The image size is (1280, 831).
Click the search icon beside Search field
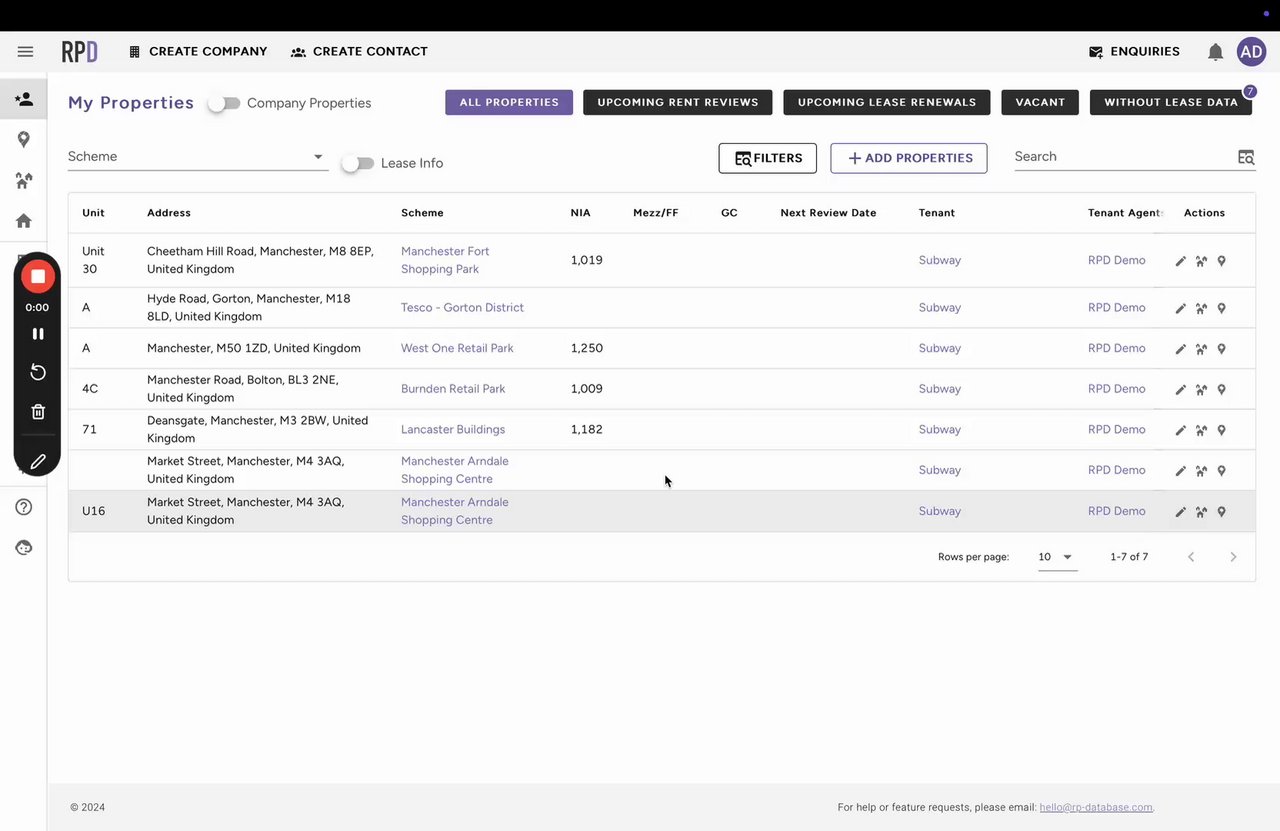pos(1245,157)
